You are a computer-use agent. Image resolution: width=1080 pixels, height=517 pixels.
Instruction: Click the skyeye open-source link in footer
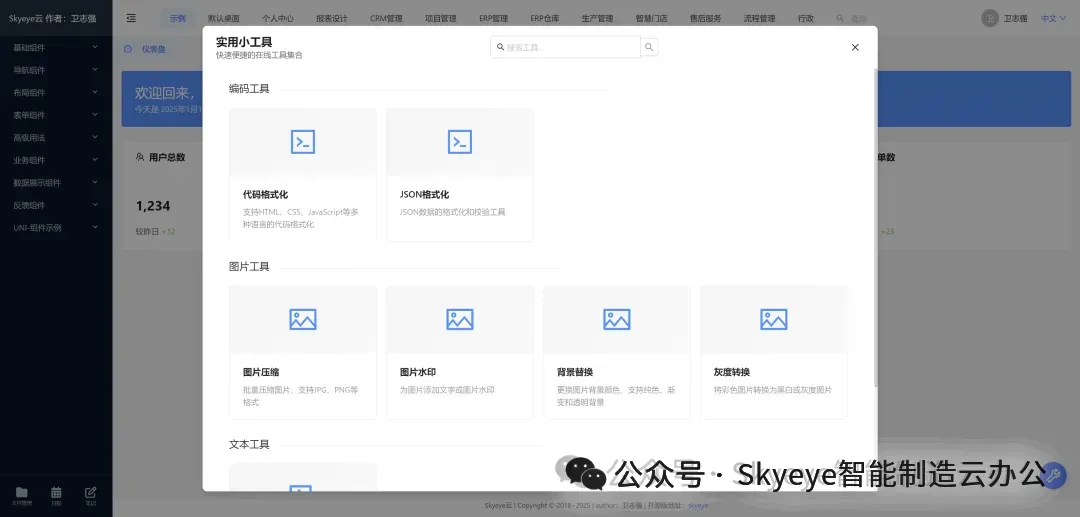tap(698, 505)
